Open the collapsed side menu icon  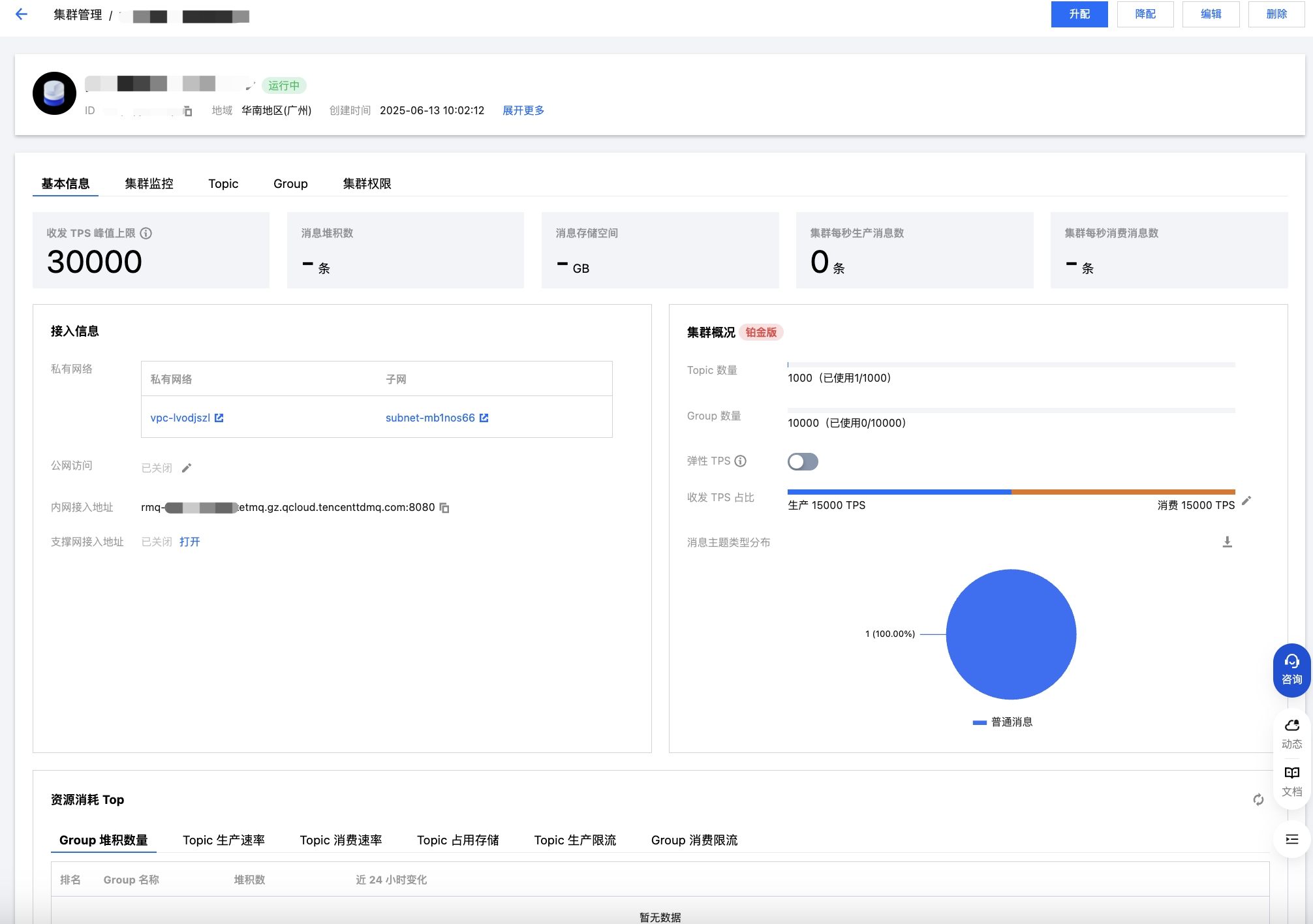coord(1291,840)
